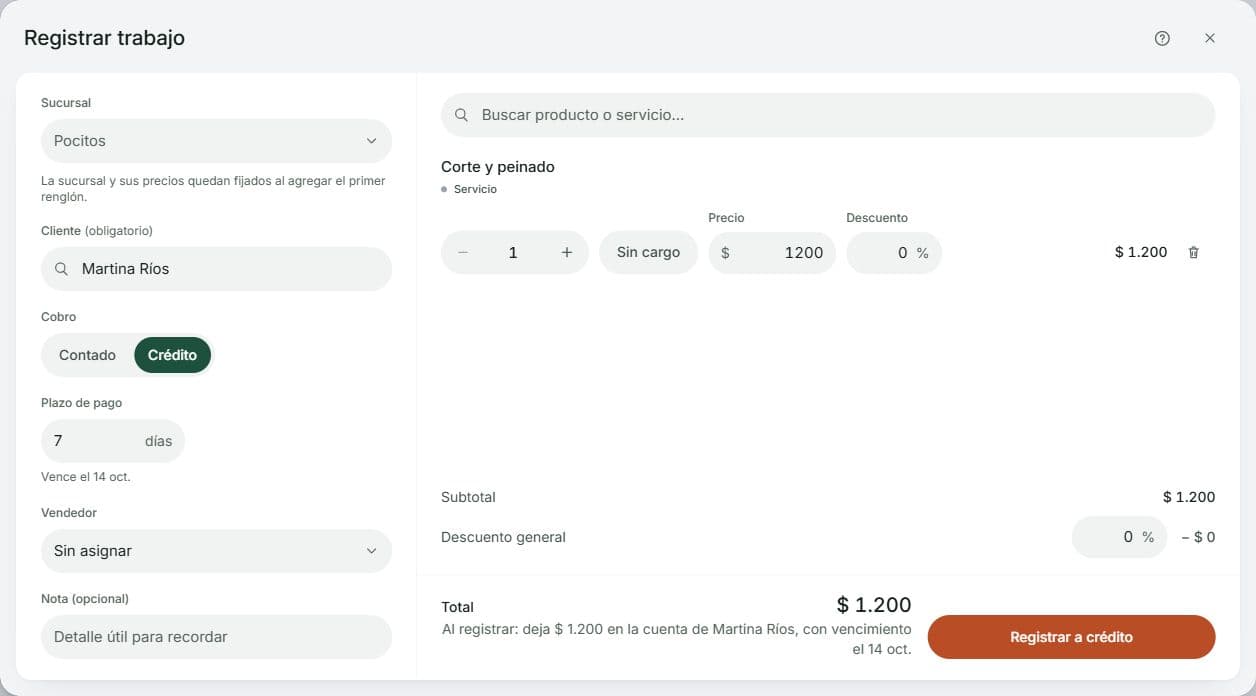Select Crédito payment option
Viewport: 1256px width, 696px height.
172,355
